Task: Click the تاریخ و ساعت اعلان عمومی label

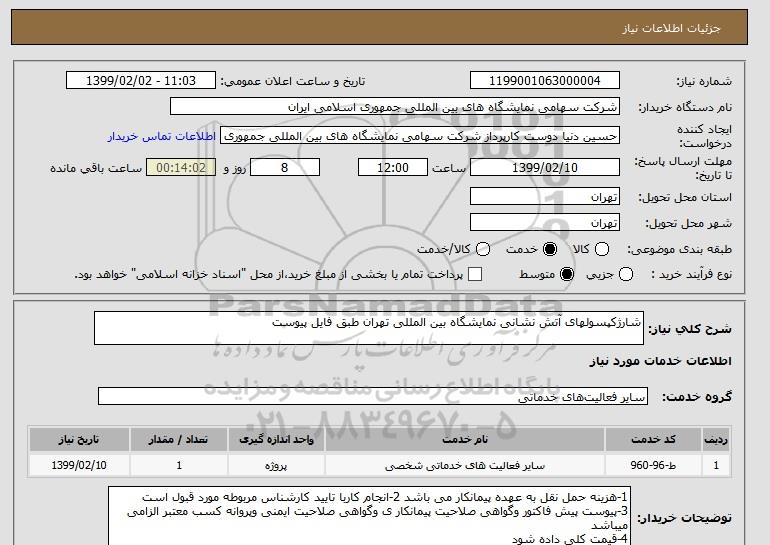Action: tap(293, 81)
